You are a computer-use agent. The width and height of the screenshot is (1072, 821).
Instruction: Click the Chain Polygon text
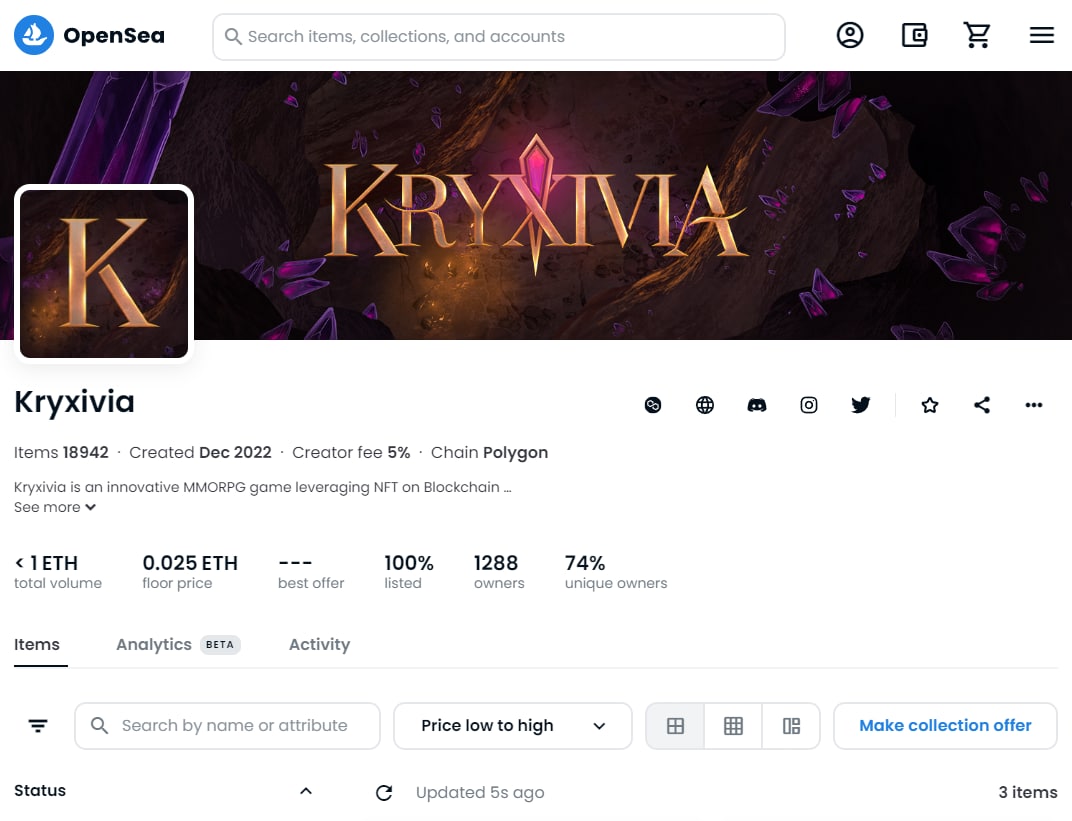coord(490,453)
